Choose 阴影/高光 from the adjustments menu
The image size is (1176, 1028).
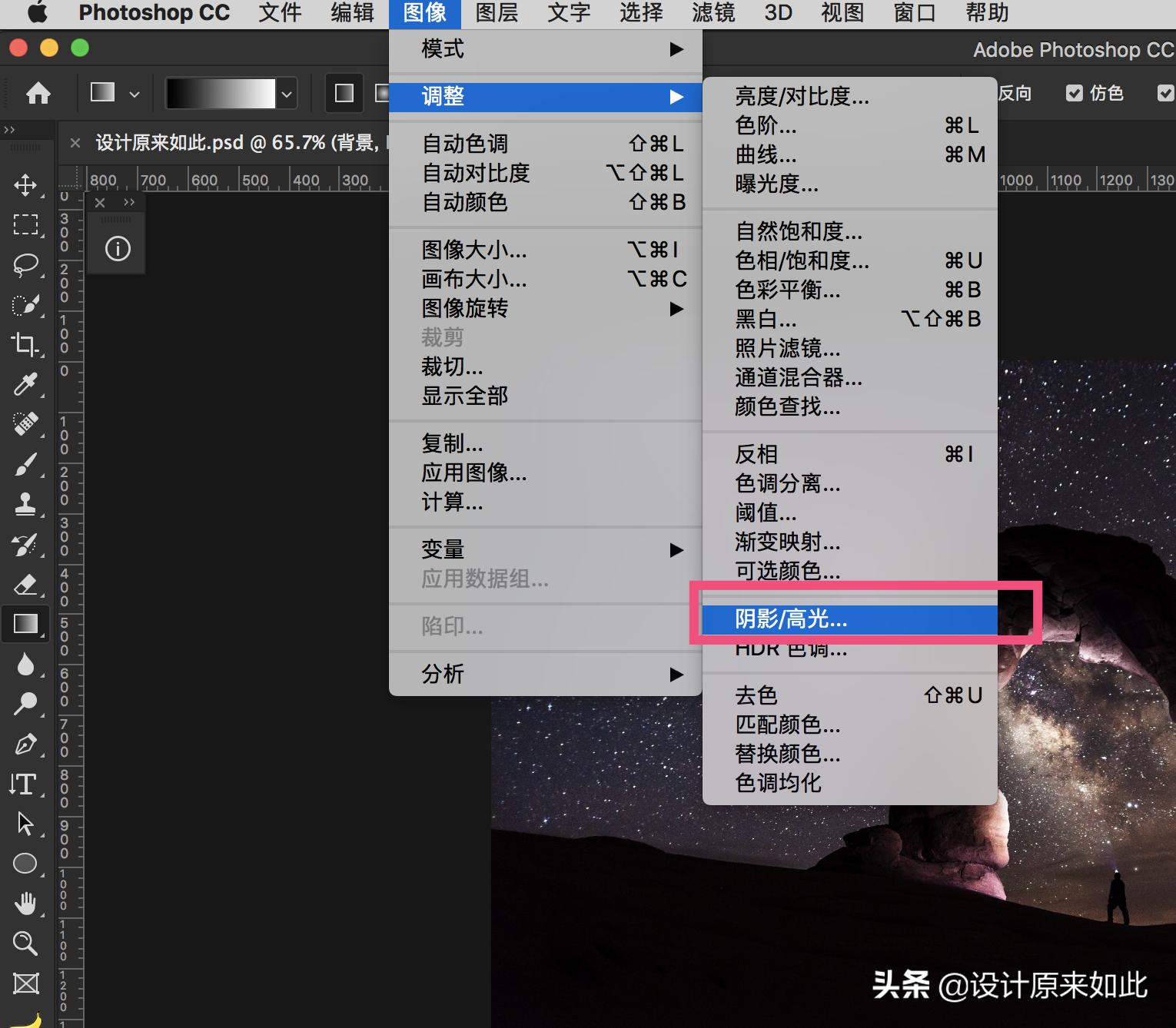[x=792, y=620]
